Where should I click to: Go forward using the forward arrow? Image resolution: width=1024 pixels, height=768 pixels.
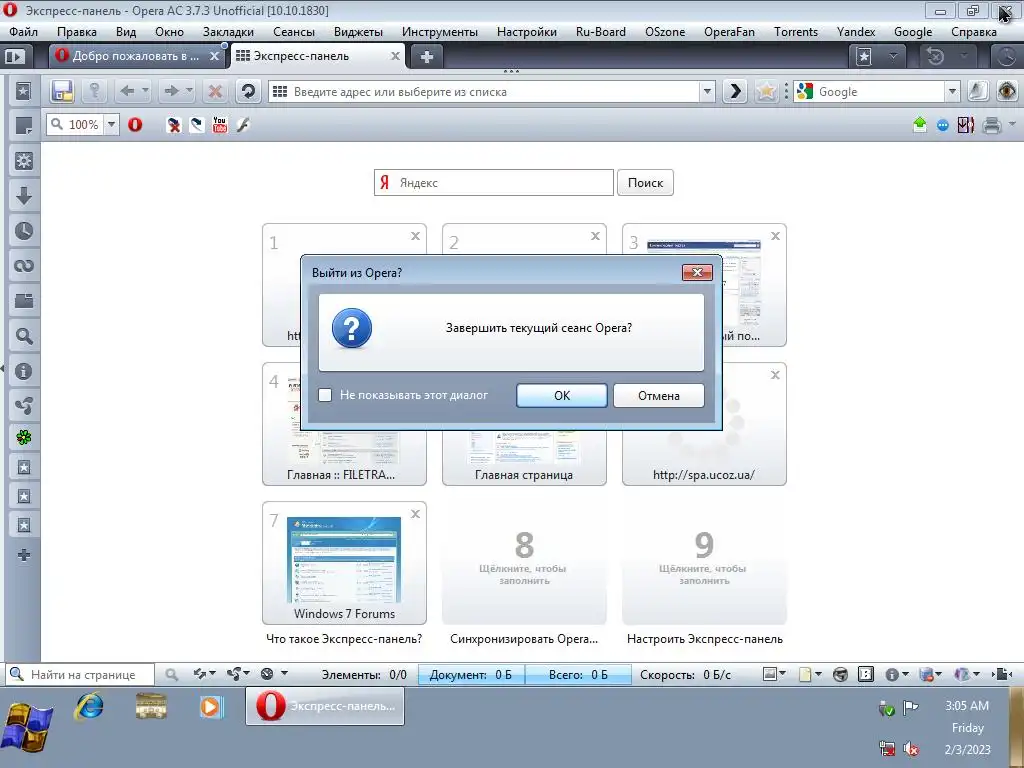pos(171,91)
